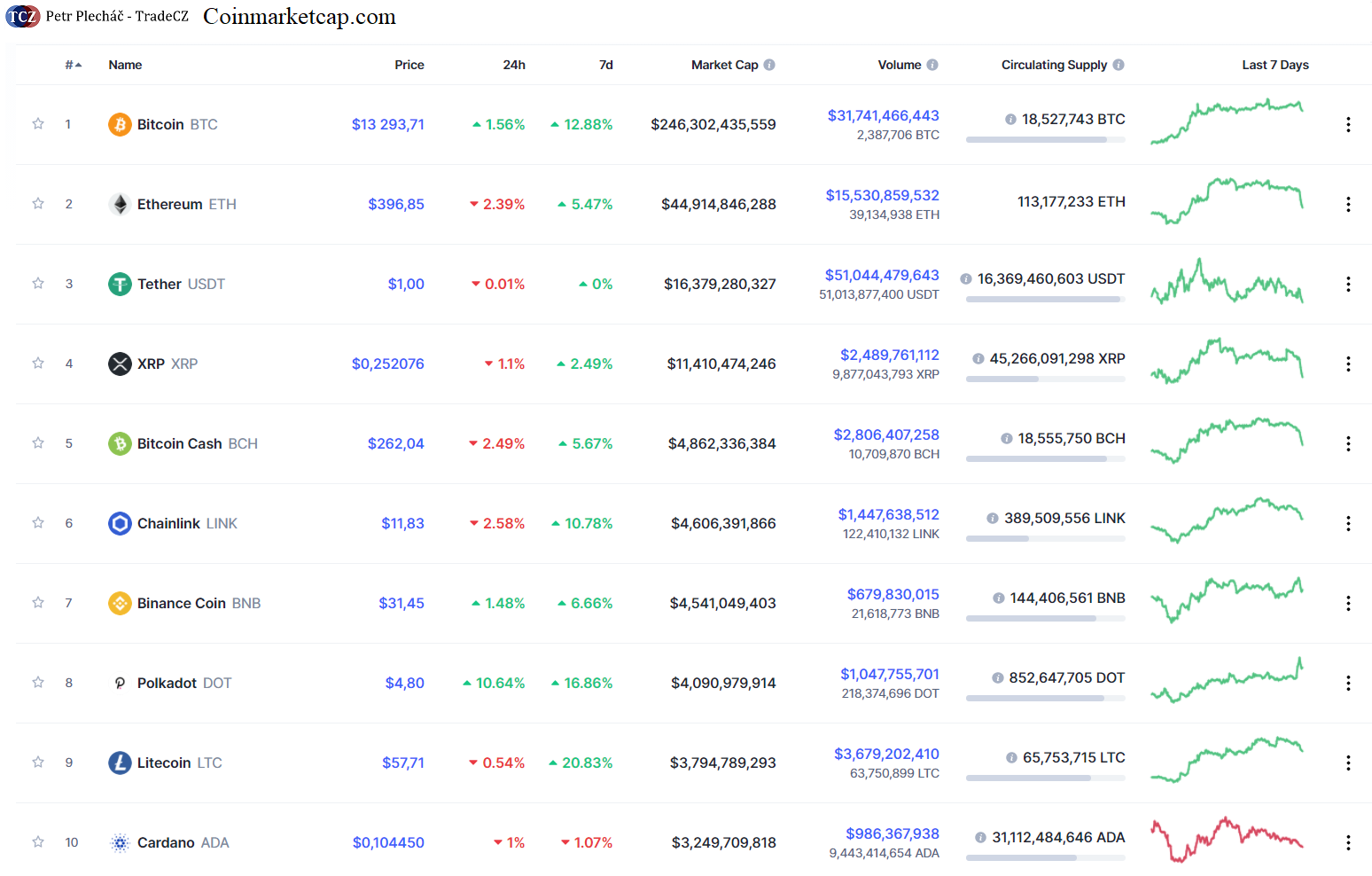This screenshot has width=1372, height=876.
Task: Click the info icon beside Market Cap header
Action: pos(769,65)
